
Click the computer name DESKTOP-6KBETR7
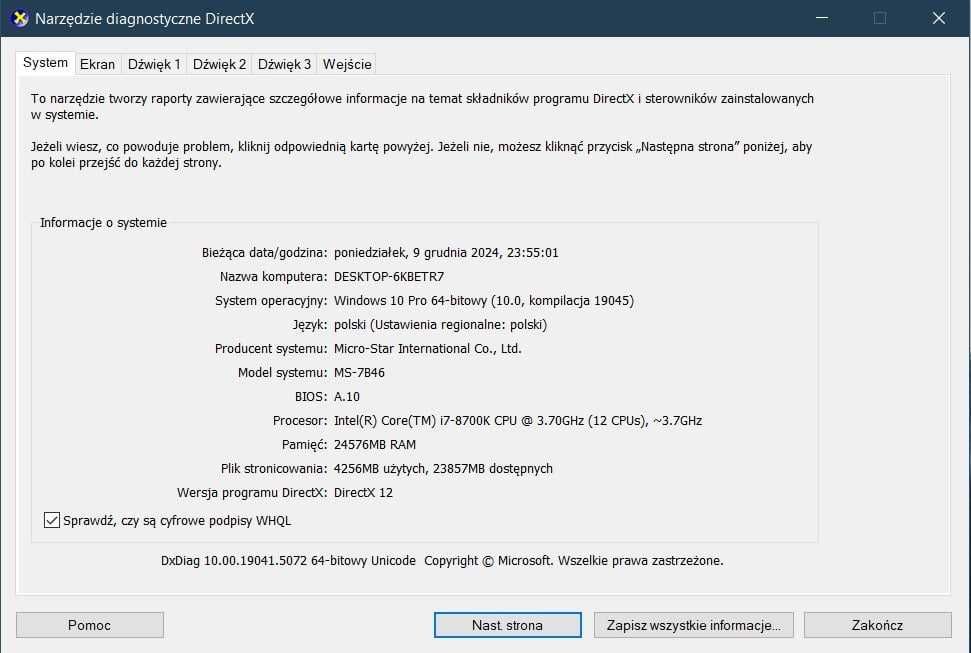[x=389, y=277]
